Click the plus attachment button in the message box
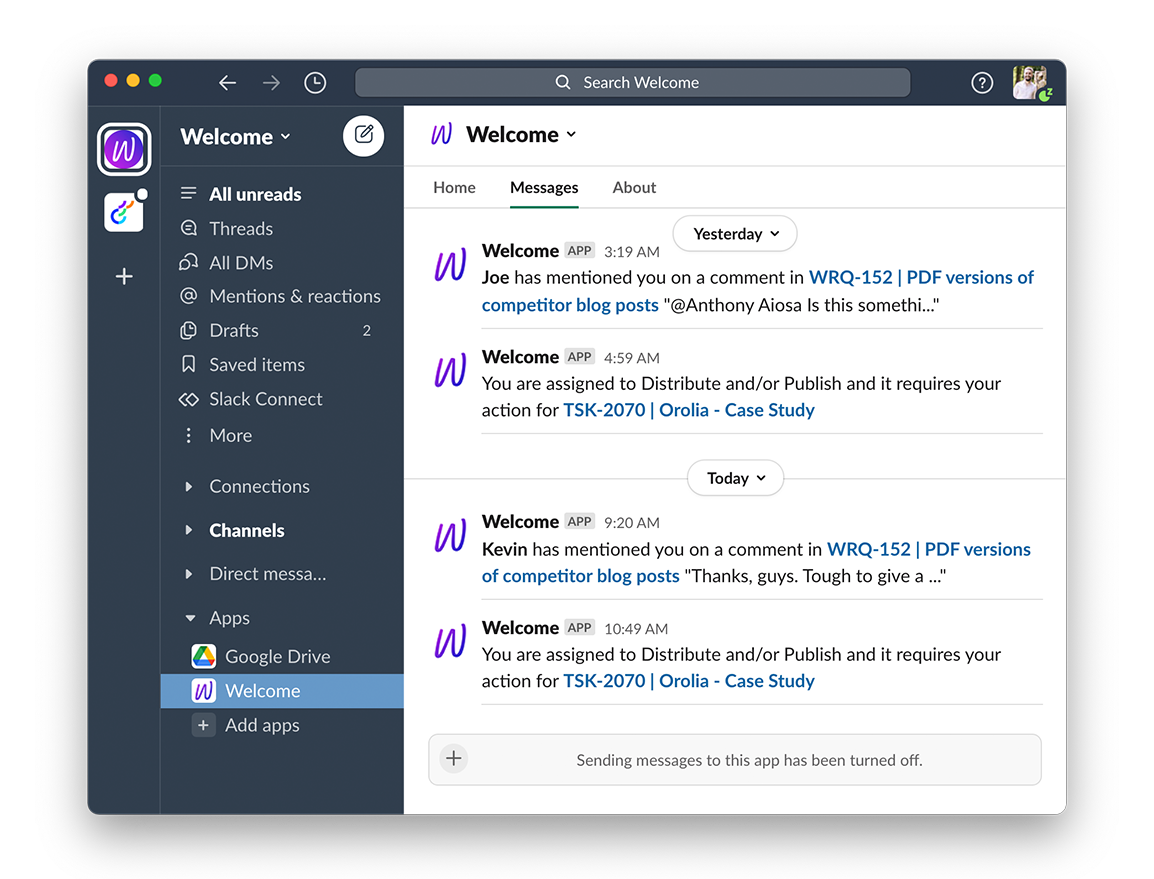 coord(453,758)
